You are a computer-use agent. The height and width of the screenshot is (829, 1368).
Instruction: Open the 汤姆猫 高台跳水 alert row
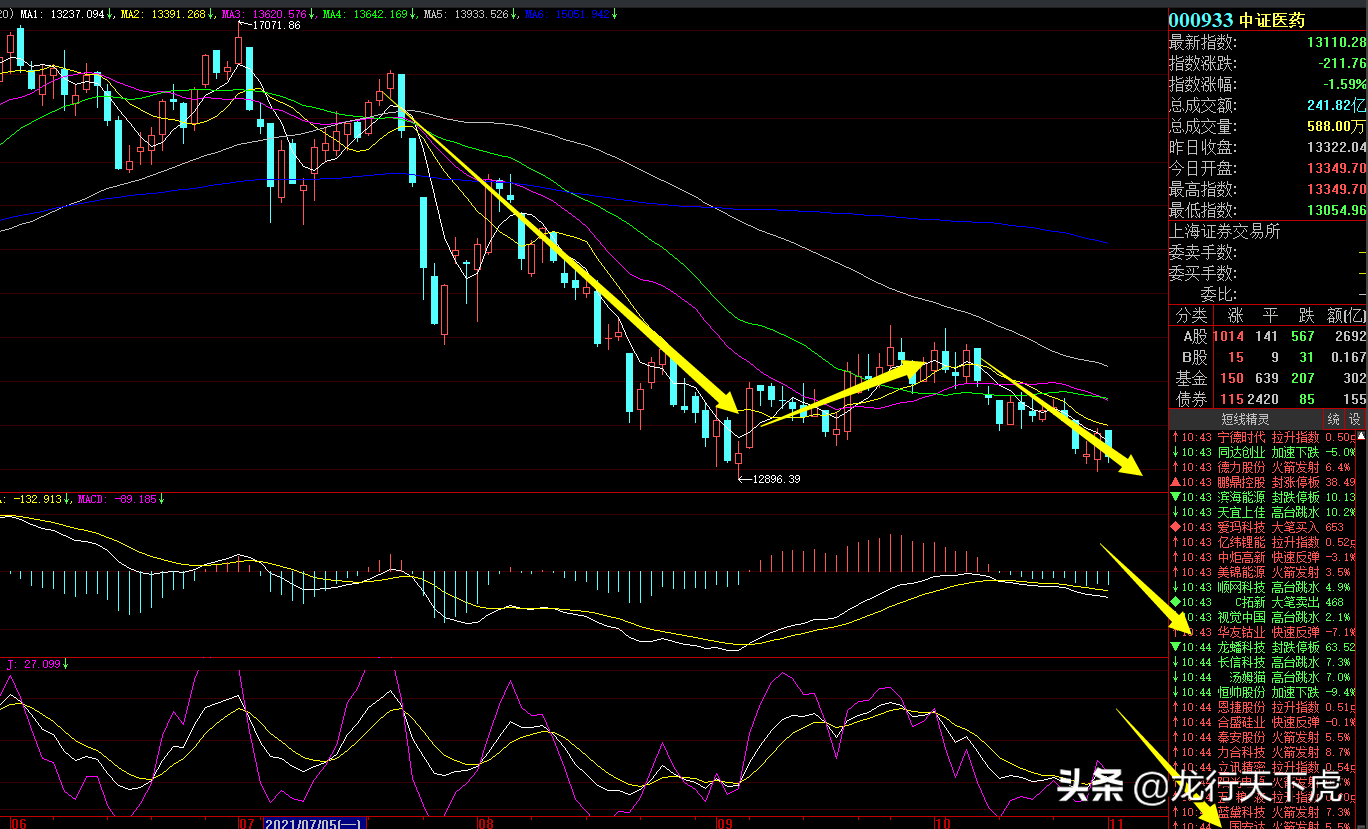(x=1263, y=677)
